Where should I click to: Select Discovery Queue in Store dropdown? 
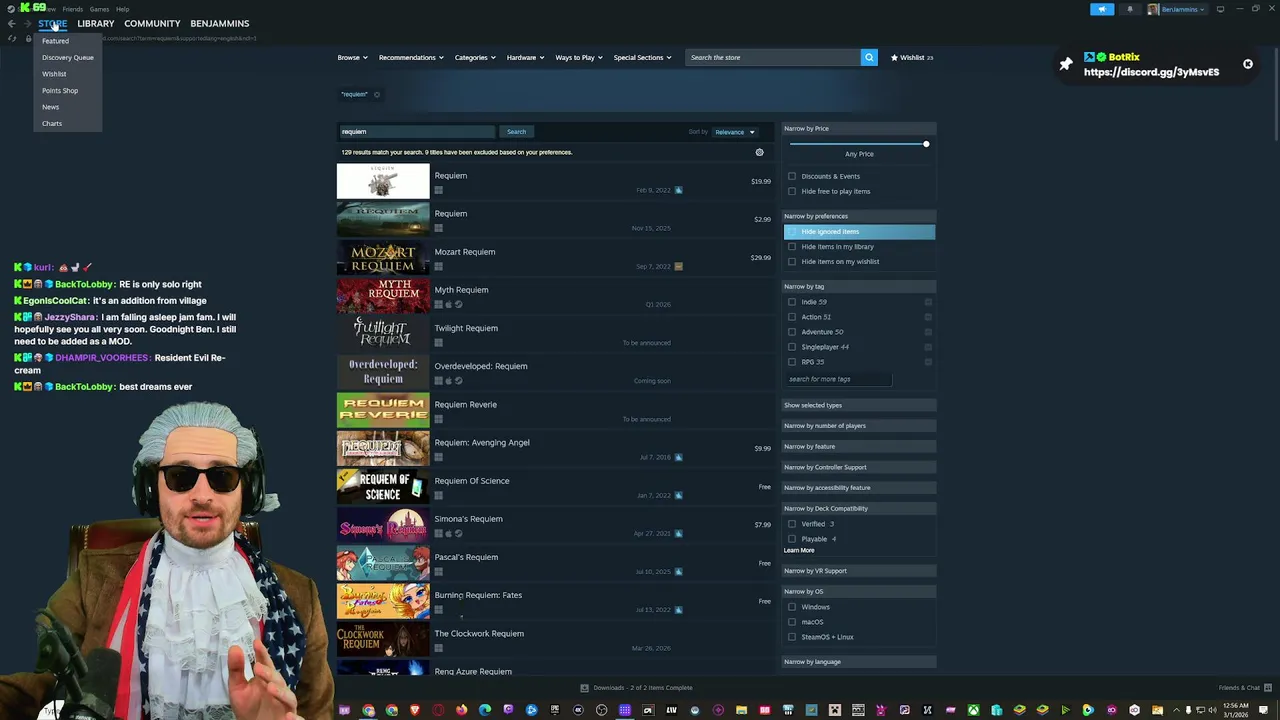coord(68,57)
